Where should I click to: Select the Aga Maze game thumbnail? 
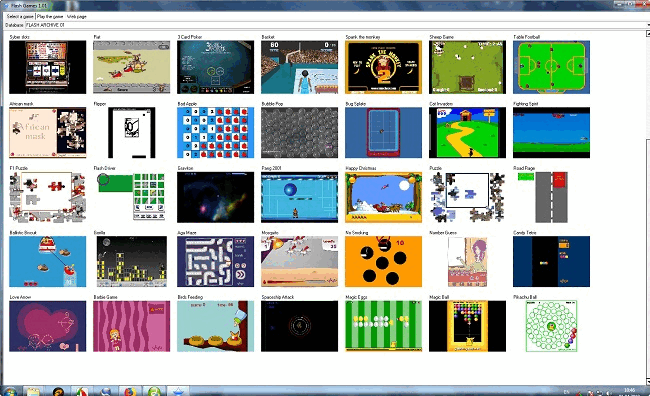216,262
